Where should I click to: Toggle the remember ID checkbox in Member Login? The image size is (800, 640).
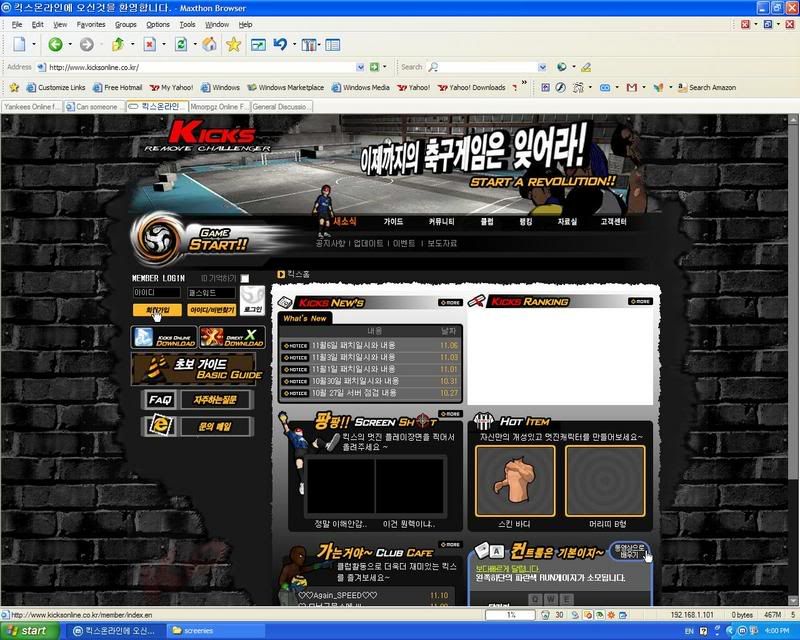(245, 278)
